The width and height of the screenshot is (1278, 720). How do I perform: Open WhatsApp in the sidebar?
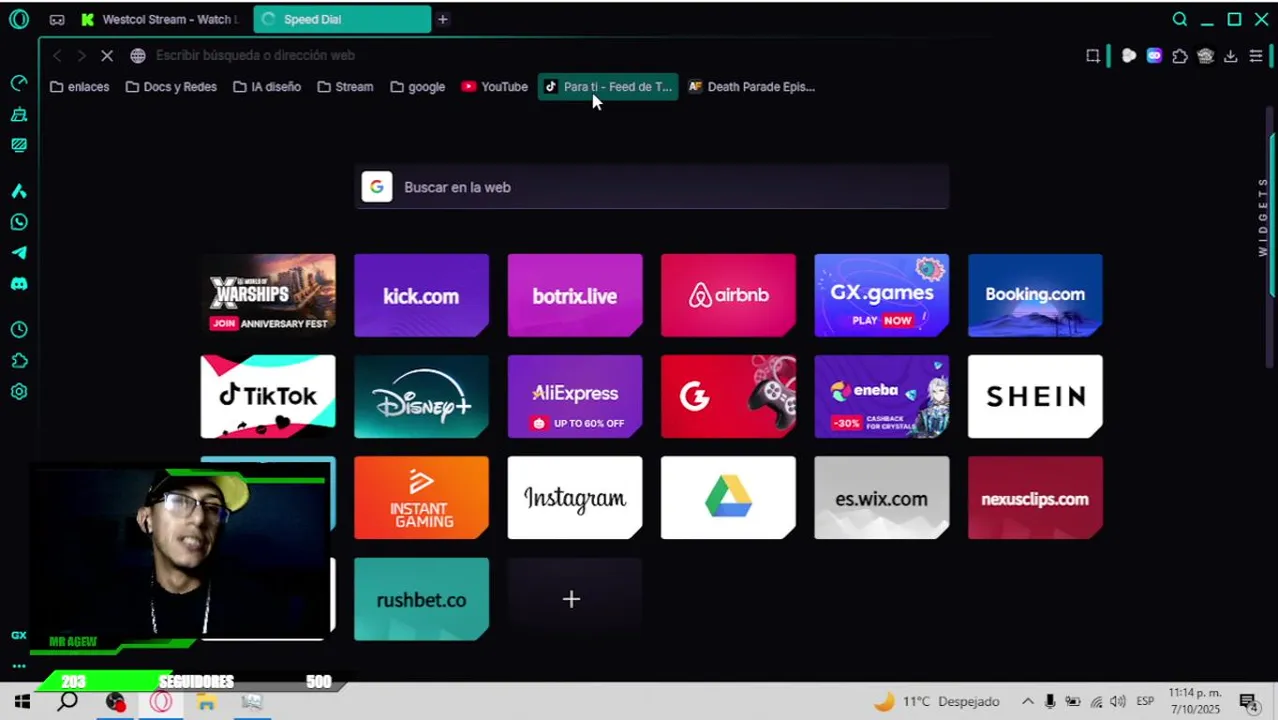[x=18, y=222]
